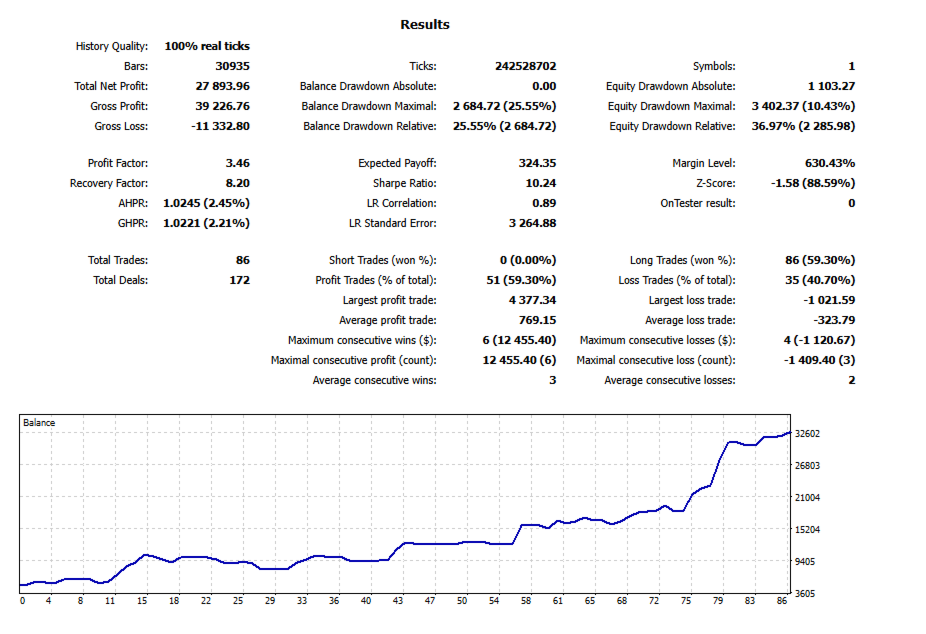
Task: Click Loss Trades value 35 (40.70%)
Action: [x=820, y=280]
